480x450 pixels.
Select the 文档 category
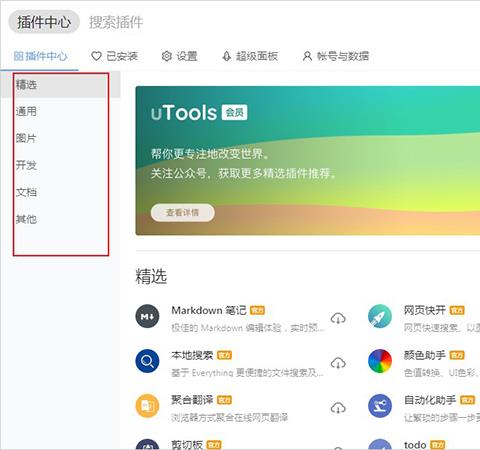[26, 192]
